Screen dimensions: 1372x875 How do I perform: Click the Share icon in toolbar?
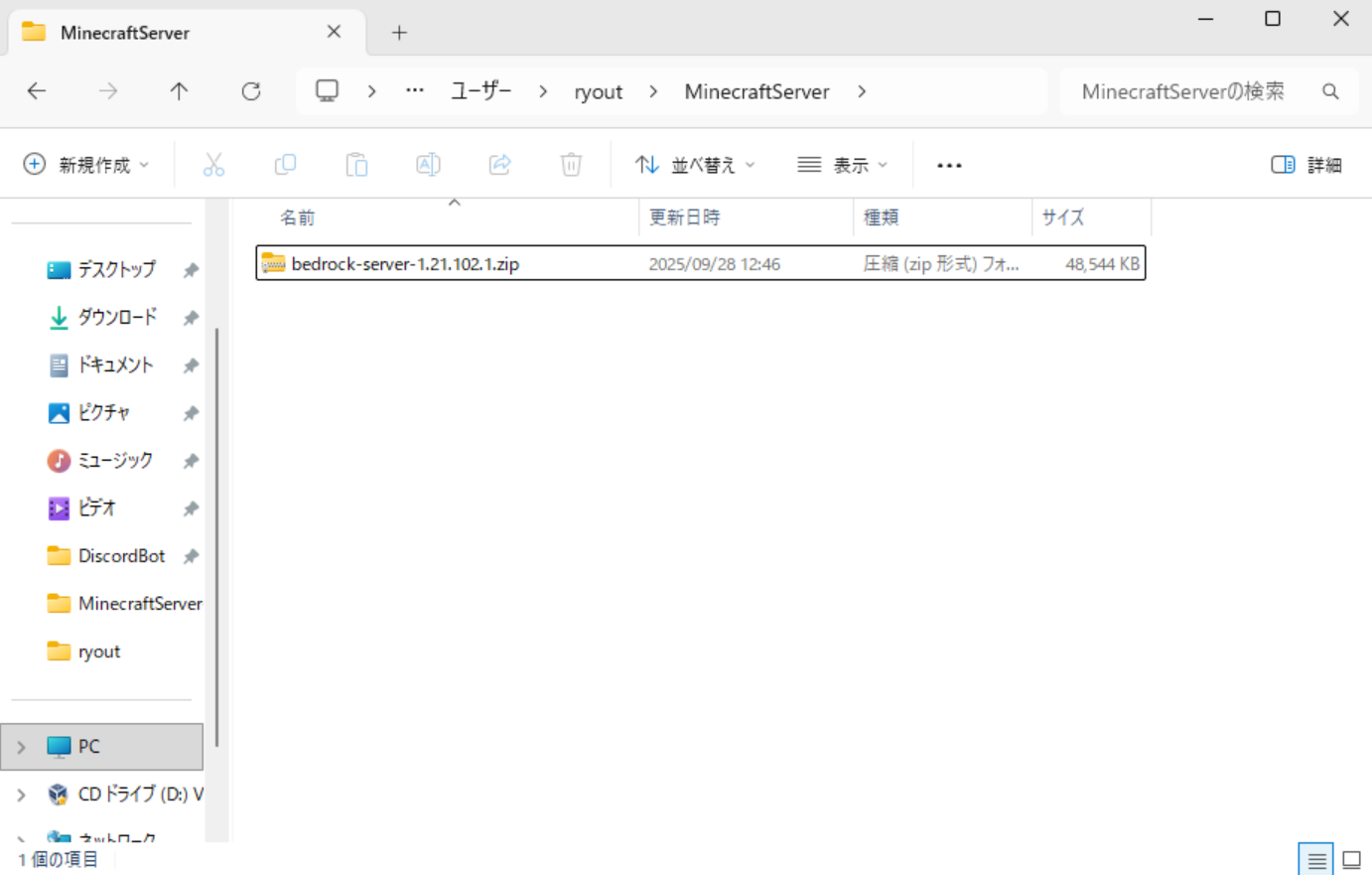(x=499, y=165)
